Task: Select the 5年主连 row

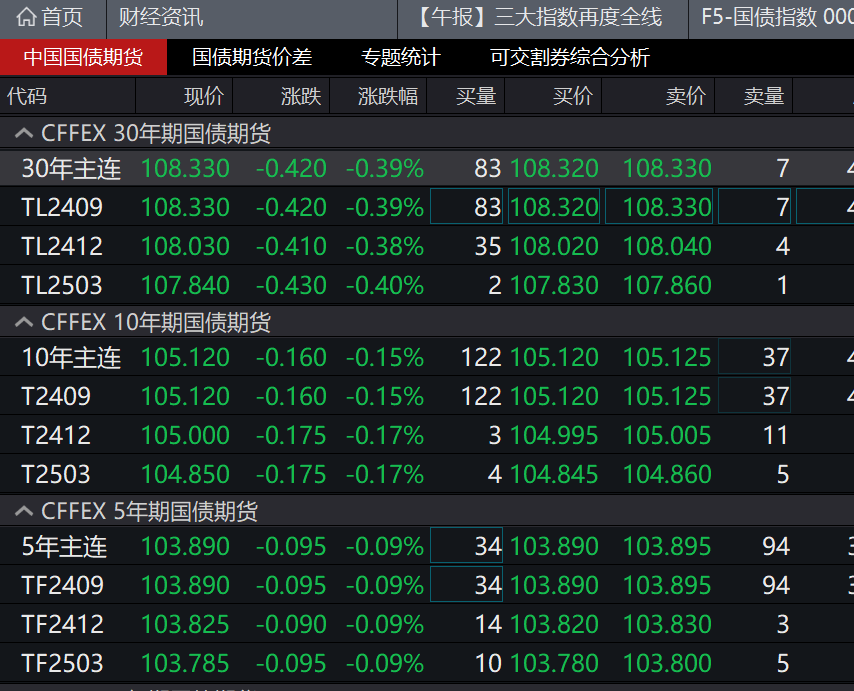Action: 427,546
